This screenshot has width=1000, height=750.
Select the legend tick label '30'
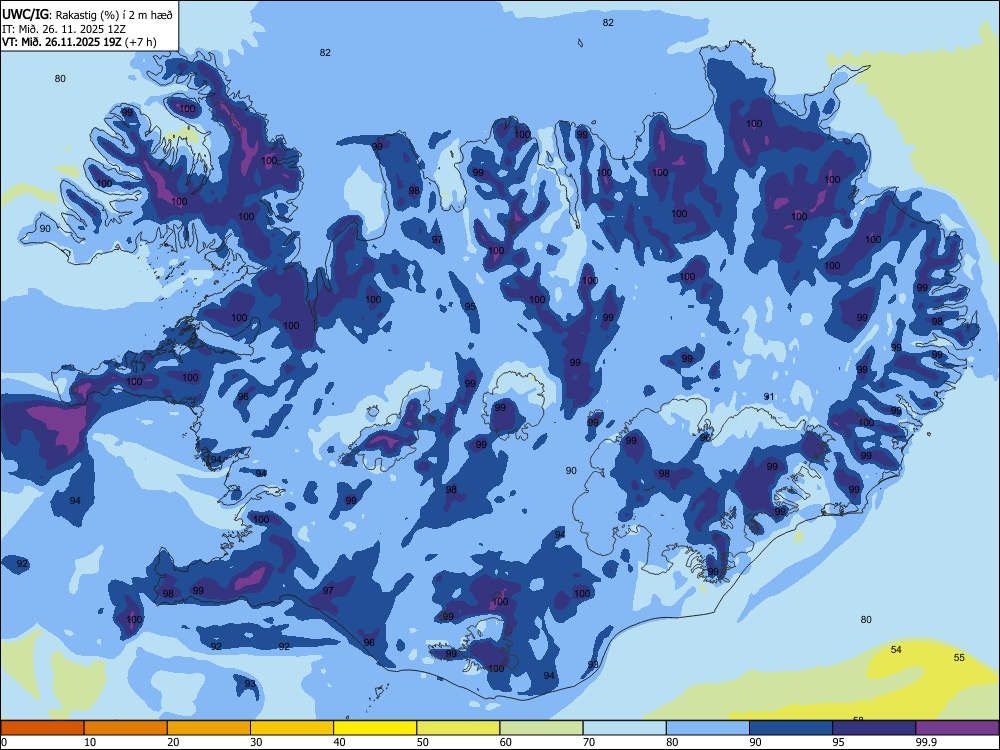(x=256, y=742)
